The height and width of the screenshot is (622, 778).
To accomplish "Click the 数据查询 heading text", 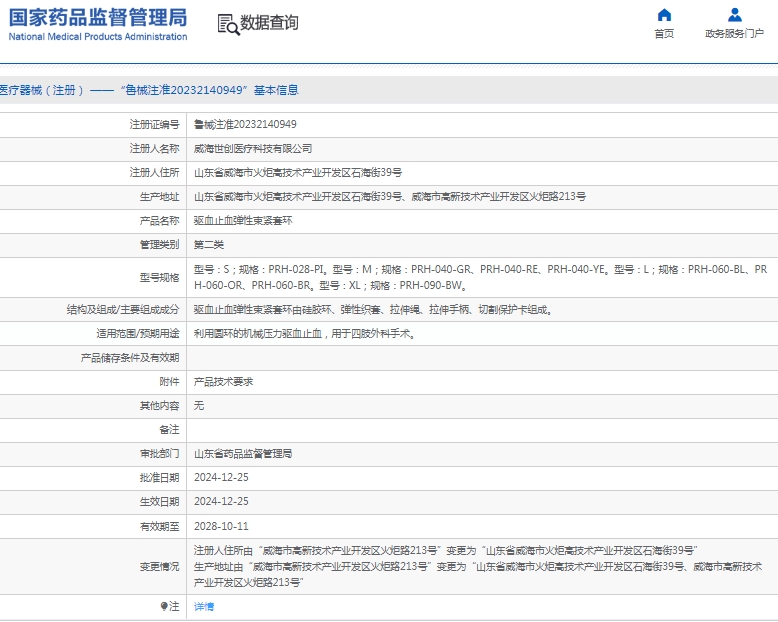I will click(x=269, y=23).
